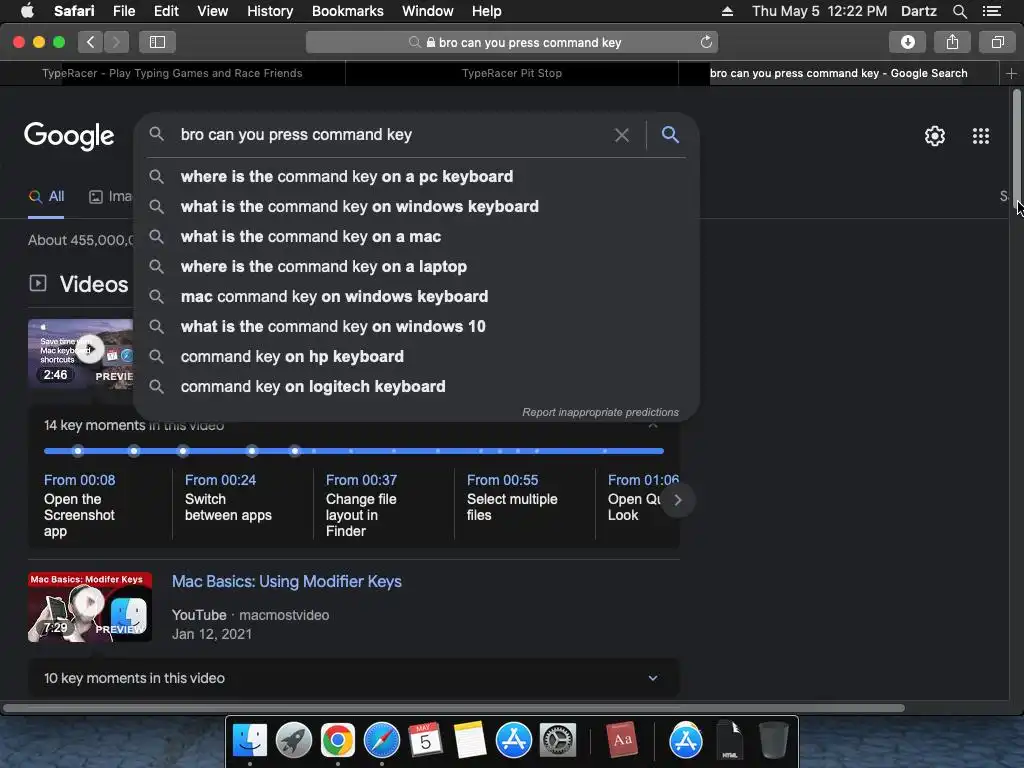The width and height of the screenshot is (1024, 768).
Task: Open Google settings gear icon
Action: [935, 136]
